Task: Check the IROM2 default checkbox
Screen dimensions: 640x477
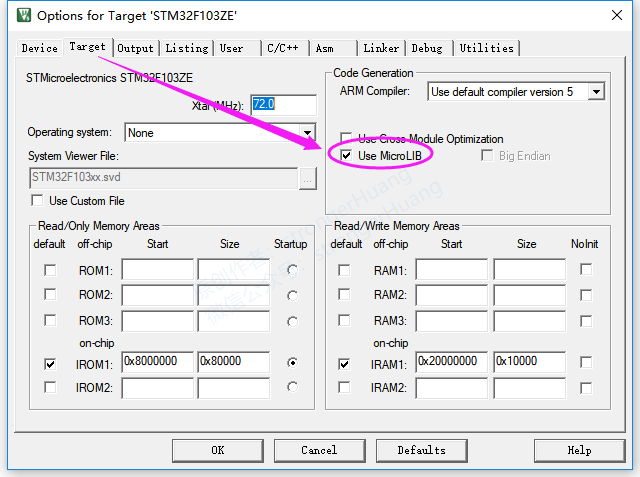Action: [x=50, y=387]
